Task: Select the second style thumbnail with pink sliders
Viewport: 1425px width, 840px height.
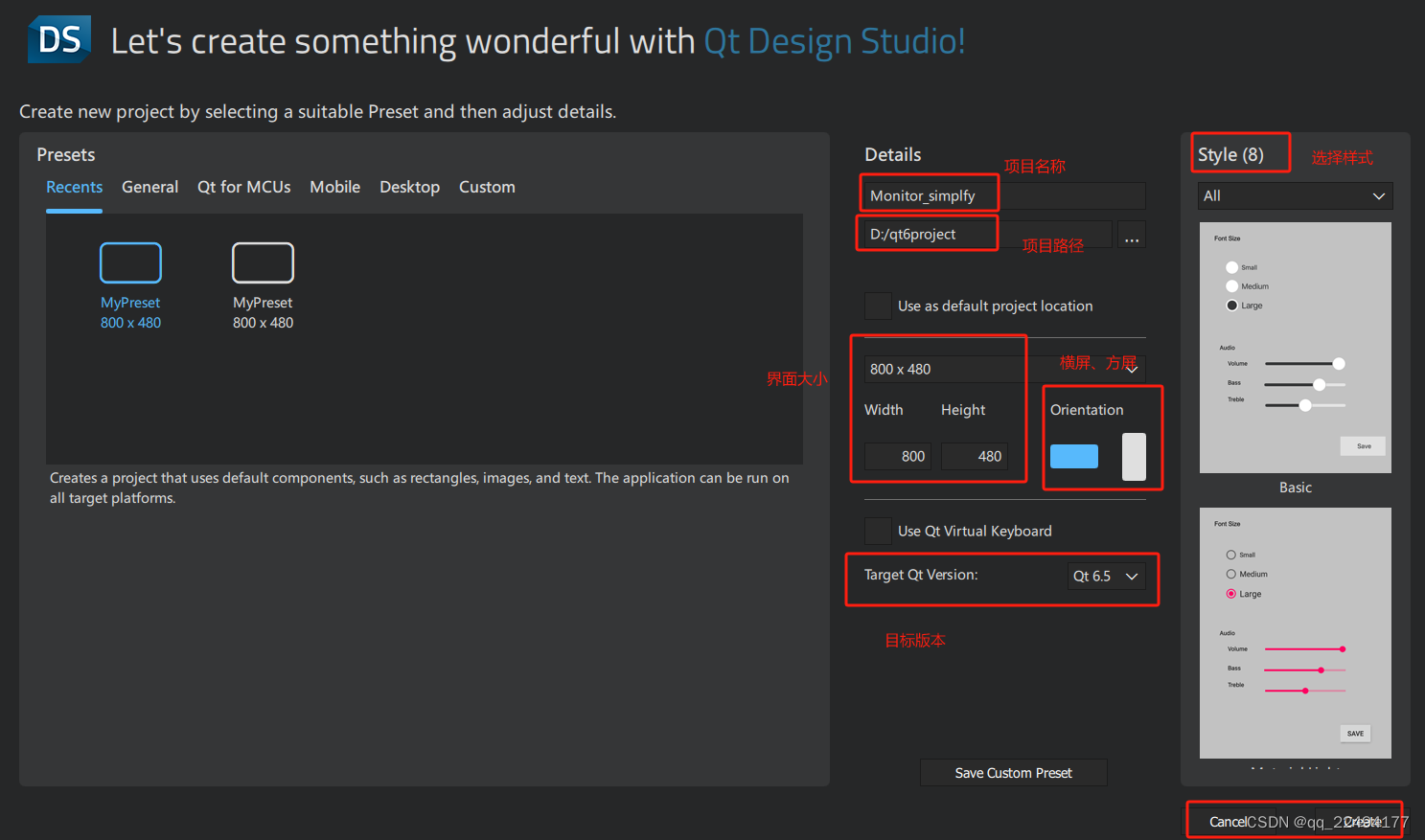Action: point(1296,633)
